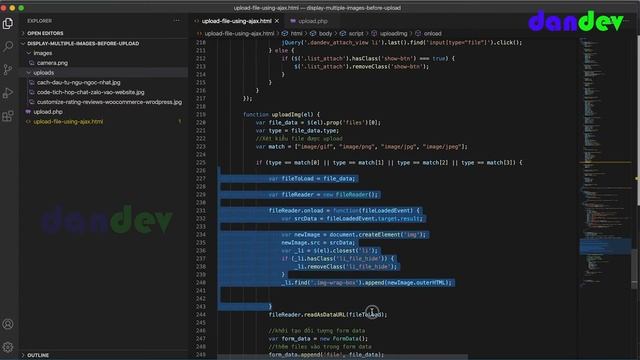Click the script breadcrumb item
640x360 pixels.
click(356, 33)
